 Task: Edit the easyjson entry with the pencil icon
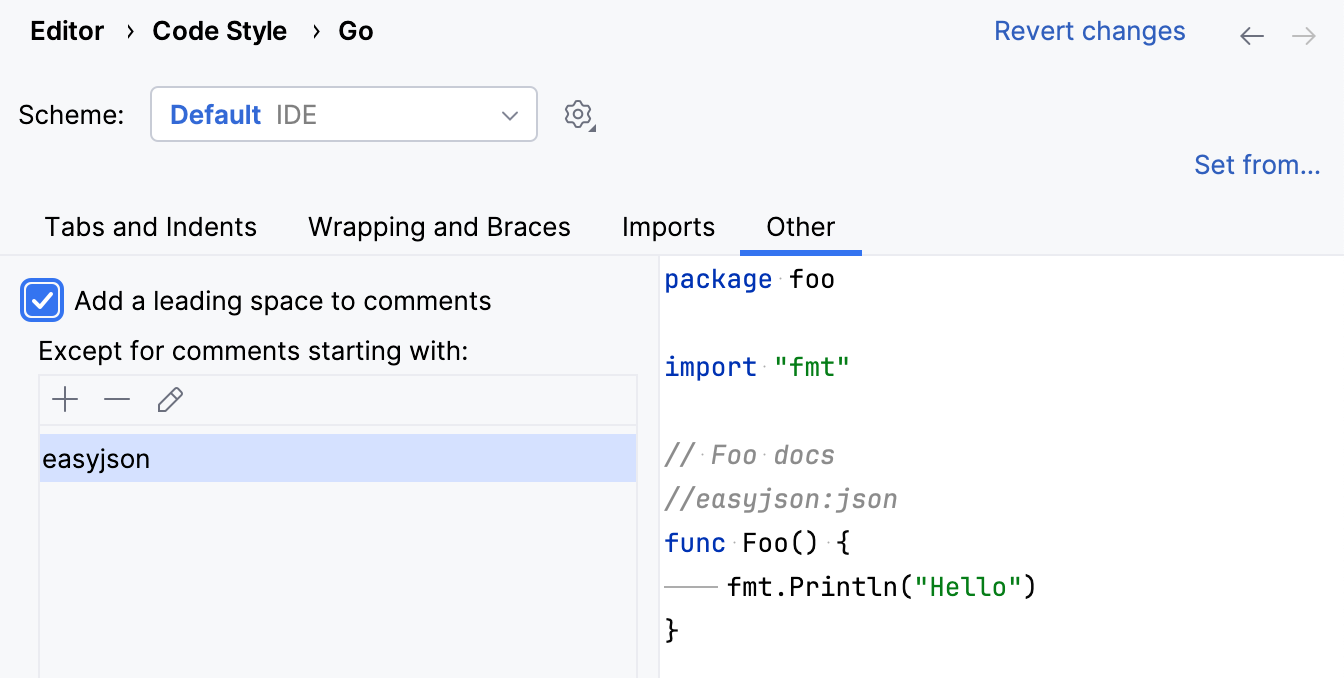pyautogui.click(x=170, y=399)
